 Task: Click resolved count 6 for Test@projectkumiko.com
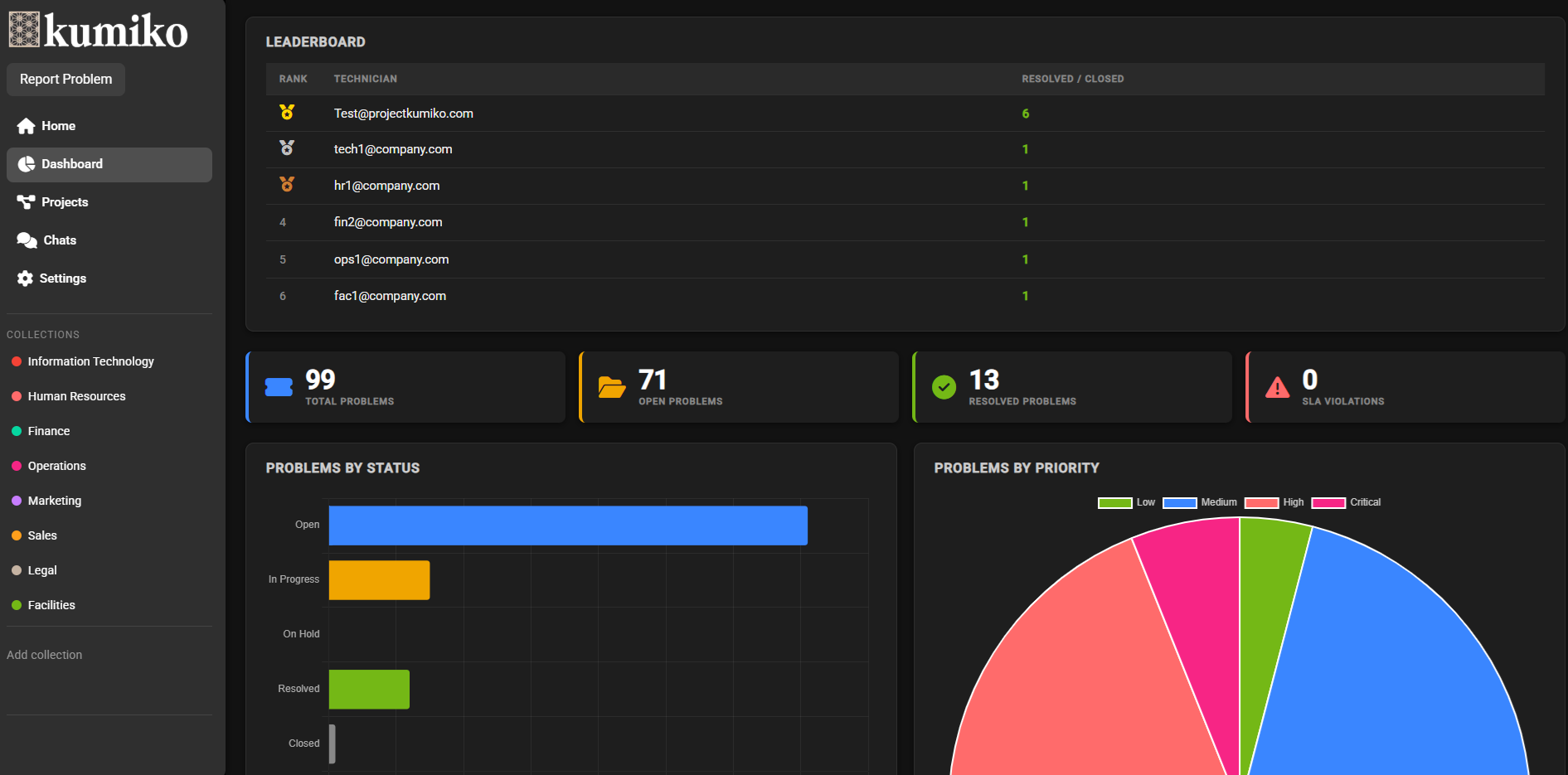(x=1026, y=114)
